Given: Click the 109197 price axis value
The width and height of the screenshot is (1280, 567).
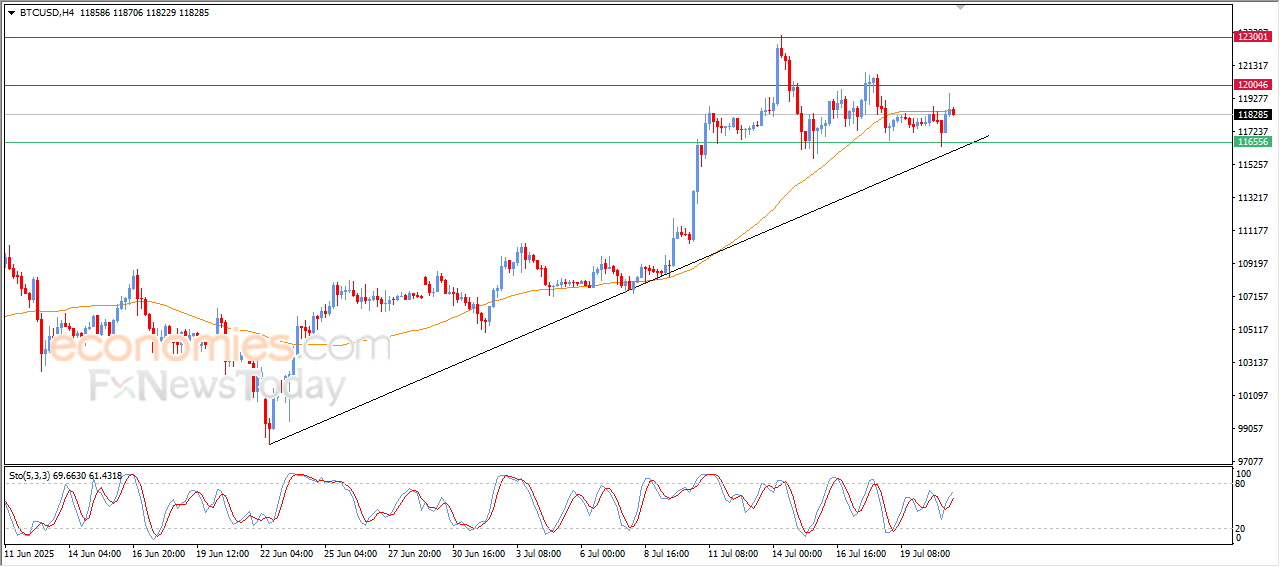Looking at the screenshot, I should point(1253,263).
